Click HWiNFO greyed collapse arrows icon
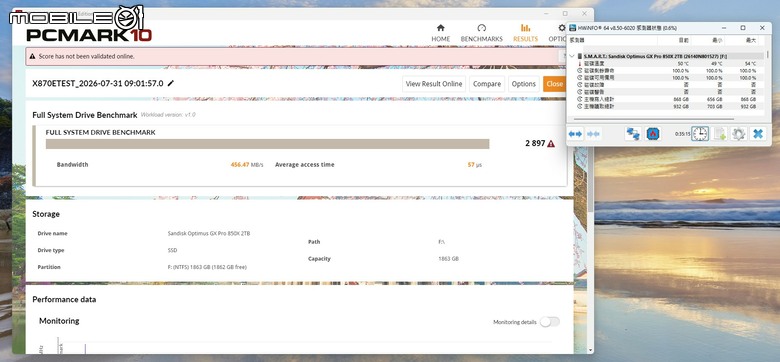Viewport: 780px width, 362px height. click(593, 134)
